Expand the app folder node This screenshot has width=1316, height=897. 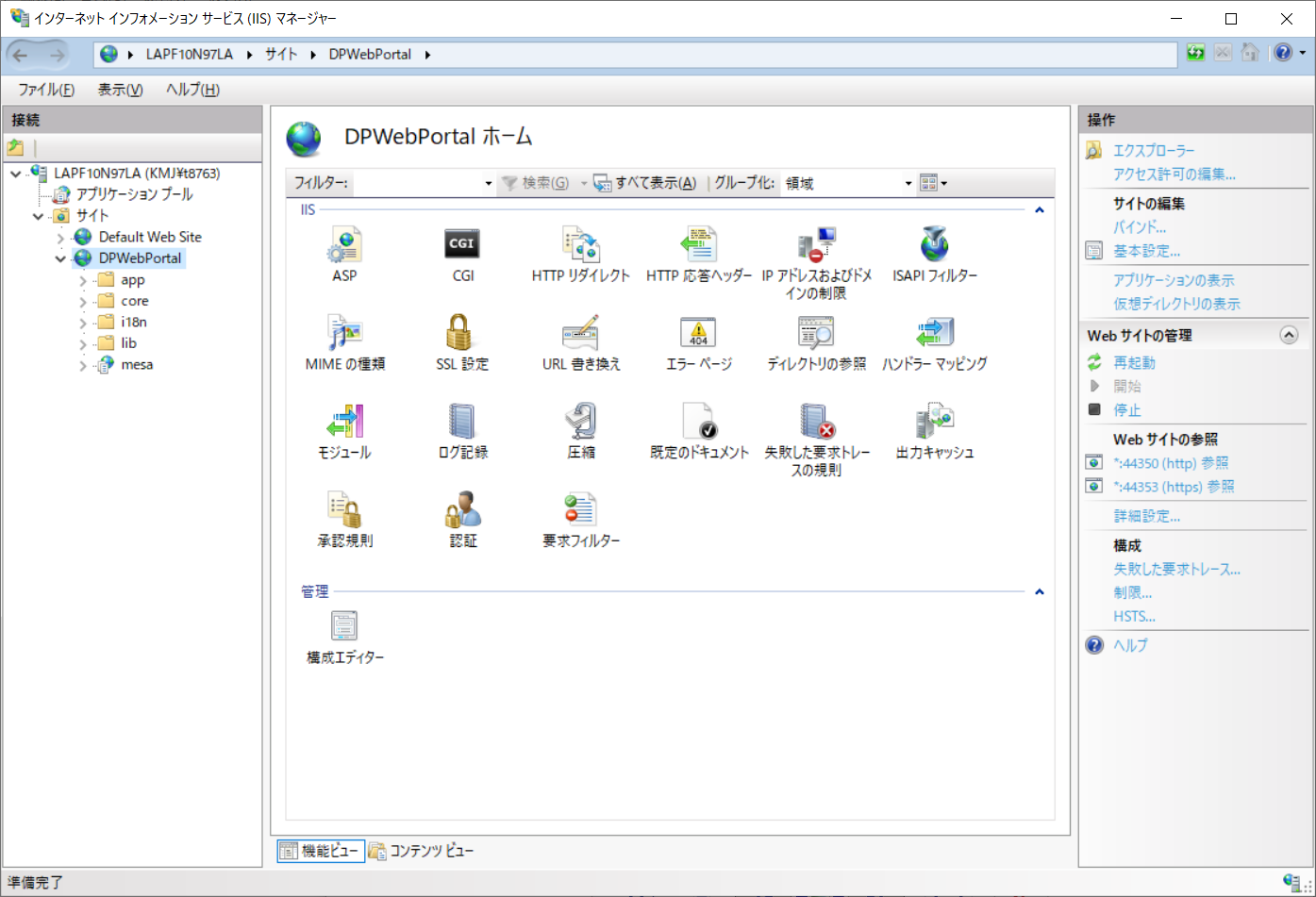click(83, 281)
